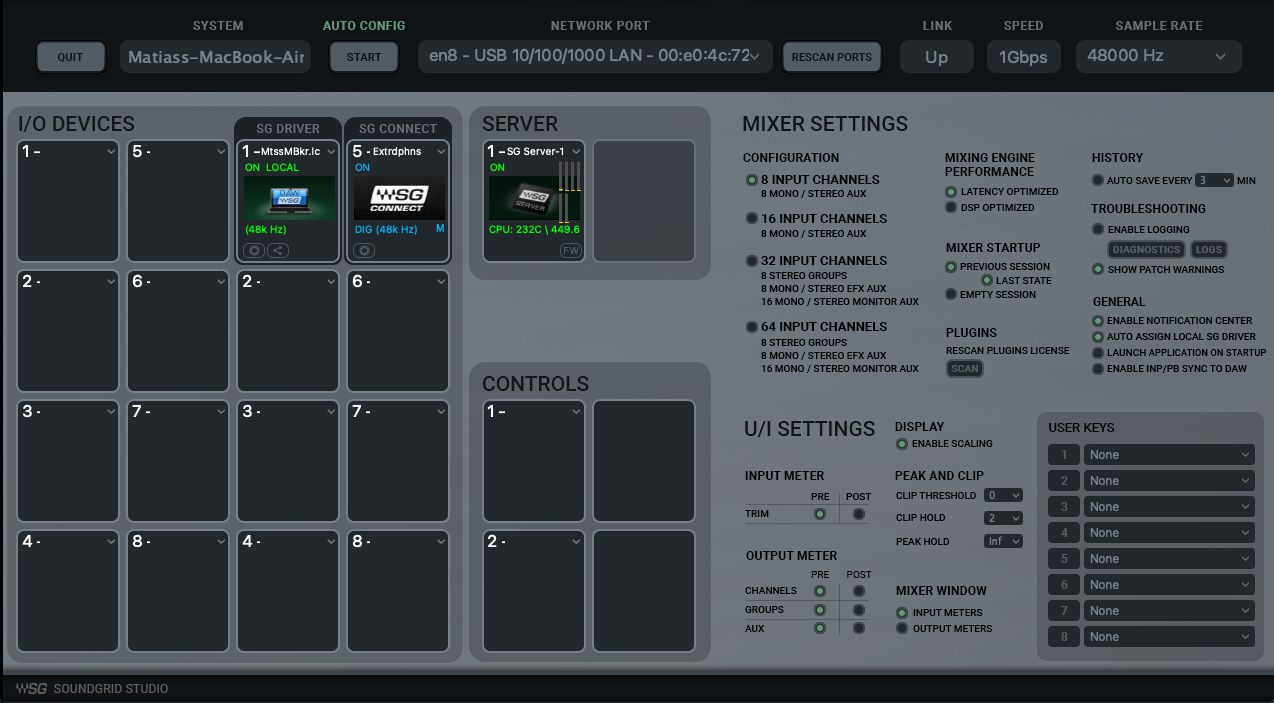Open the auto save minutes dropdown
The height and width of the screenshot is (703, 1274).
[1214, 180]
